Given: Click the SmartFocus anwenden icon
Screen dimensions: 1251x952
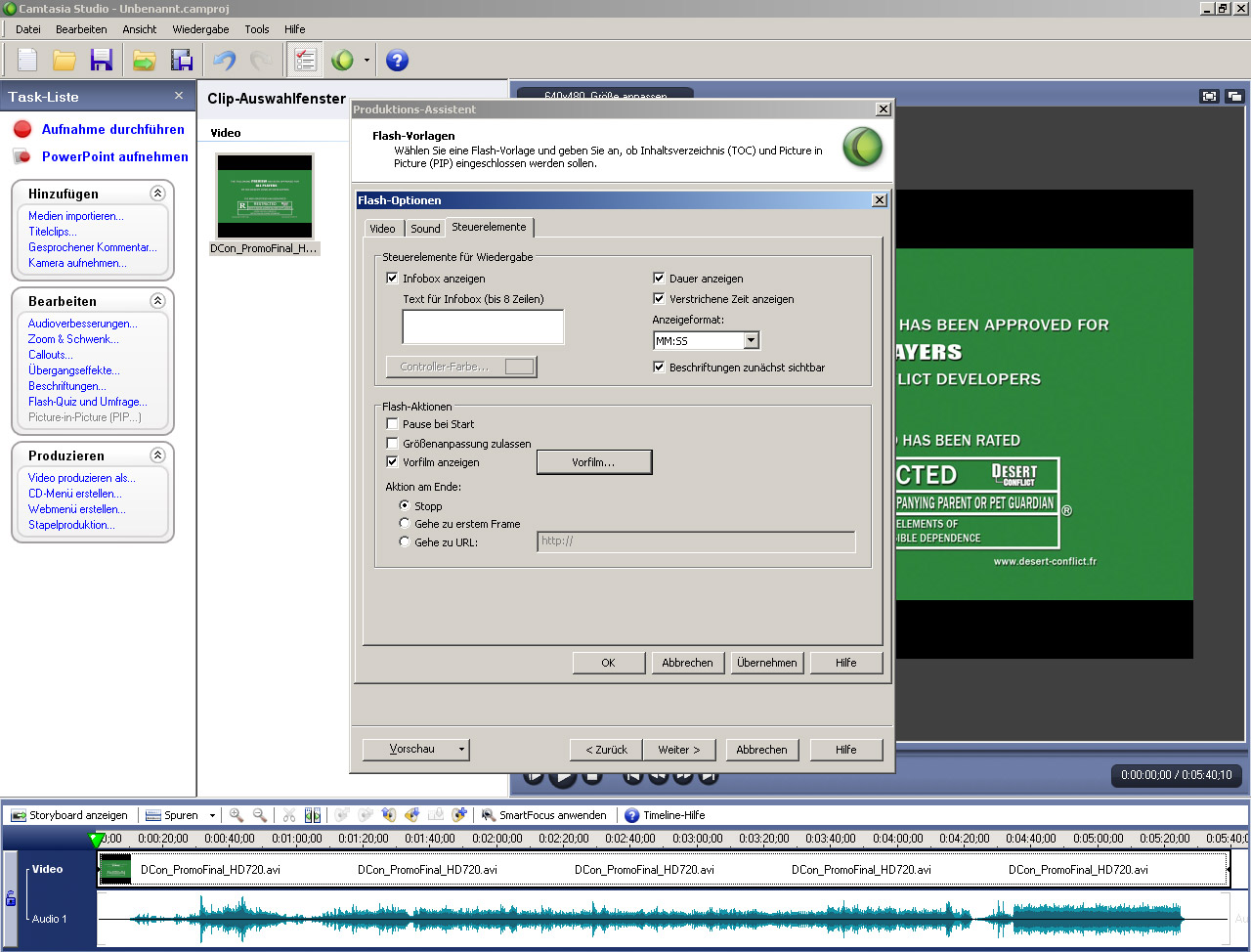Looking at the screenshot, I should pos(490,815).
